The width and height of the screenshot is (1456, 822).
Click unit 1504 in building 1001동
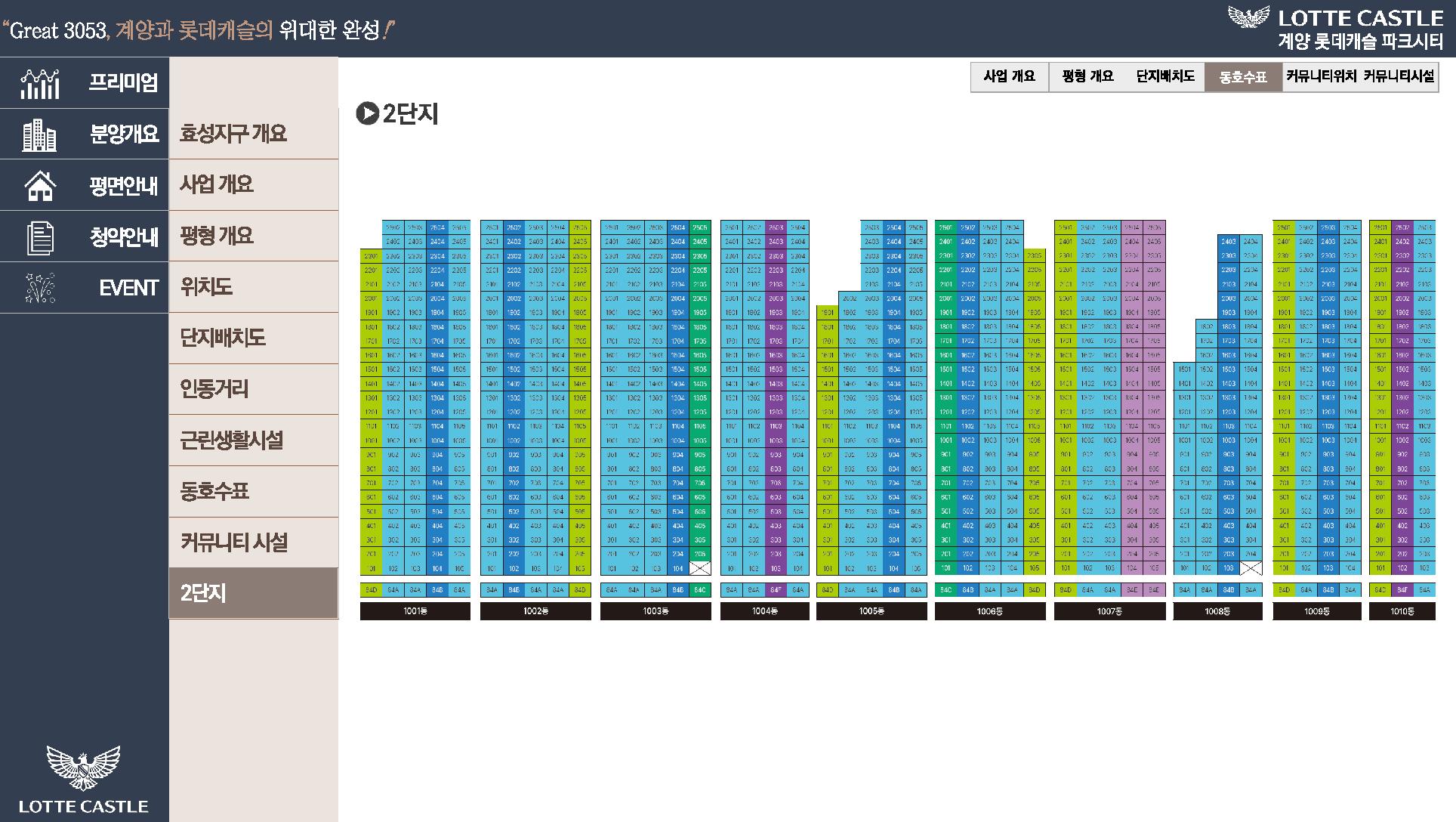click(x=437, y=369)
